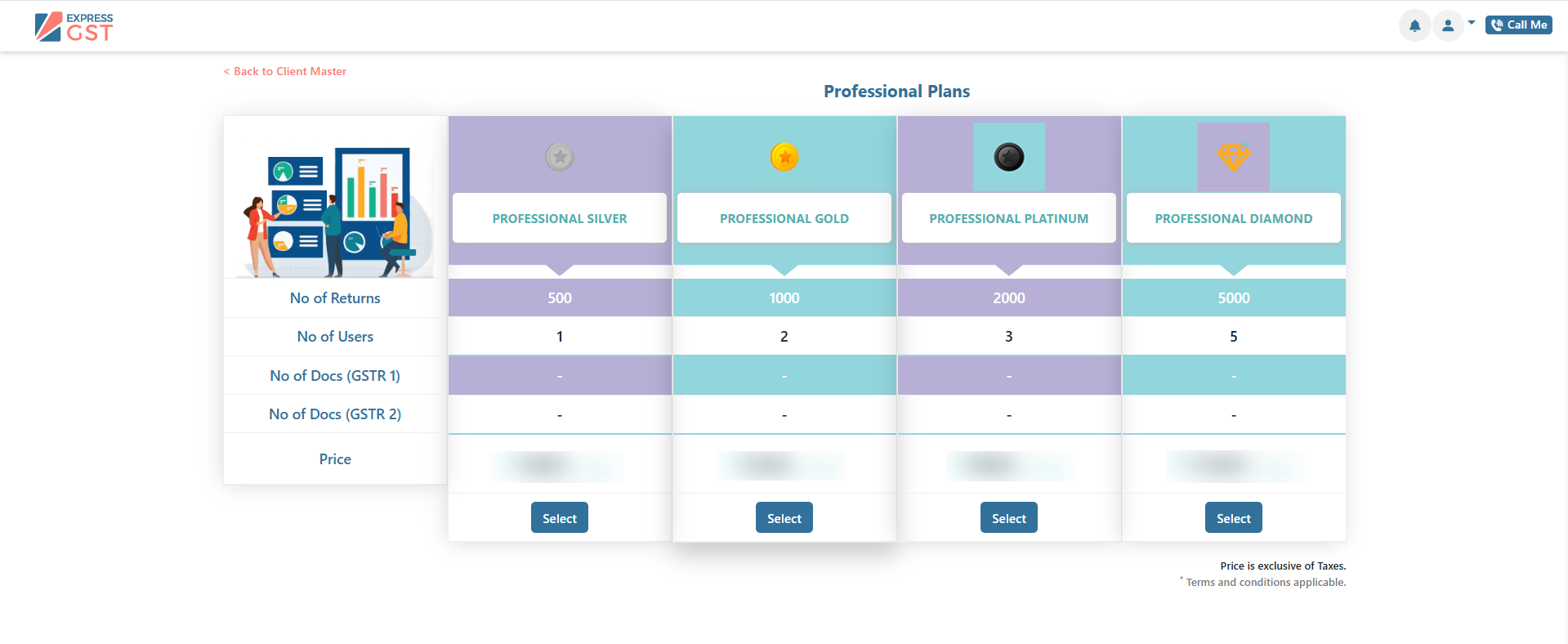
Task: Click the 5000 returns value for Diamond
Action: [x=1234, y=298]
